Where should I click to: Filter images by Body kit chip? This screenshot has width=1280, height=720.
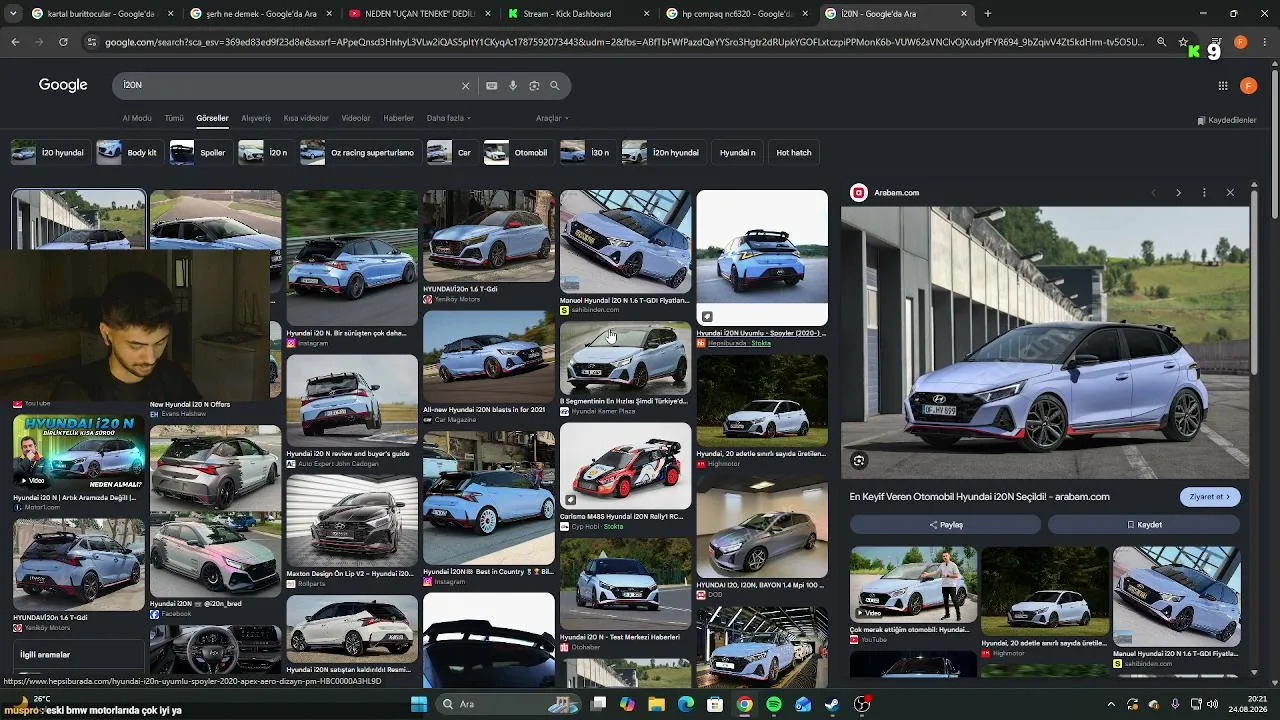[130, 153]
